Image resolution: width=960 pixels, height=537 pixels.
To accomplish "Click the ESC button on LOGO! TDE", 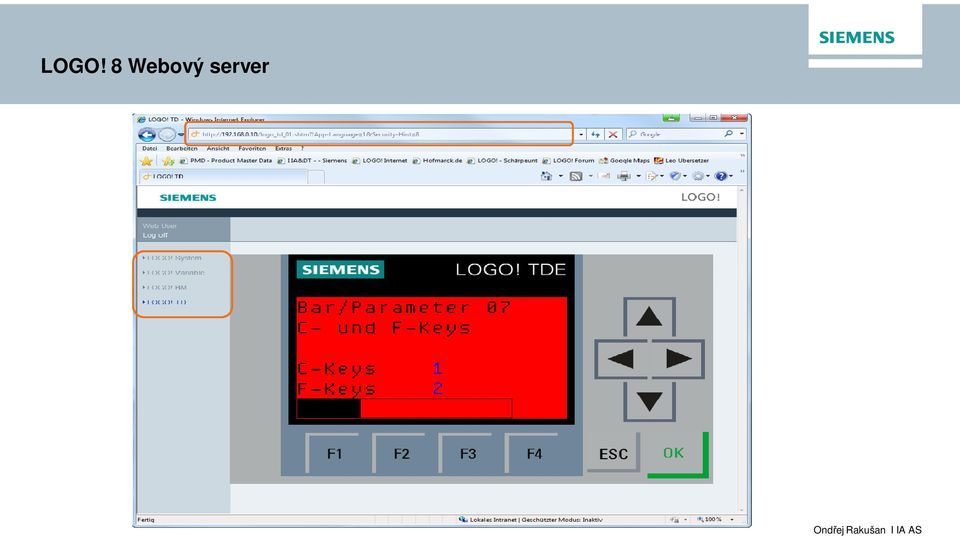I will pos(613,454).
